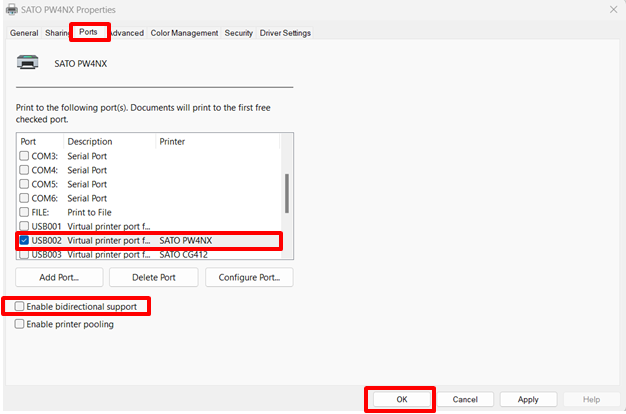
Task: Go to the Security tab
Action: pos(238,33)
